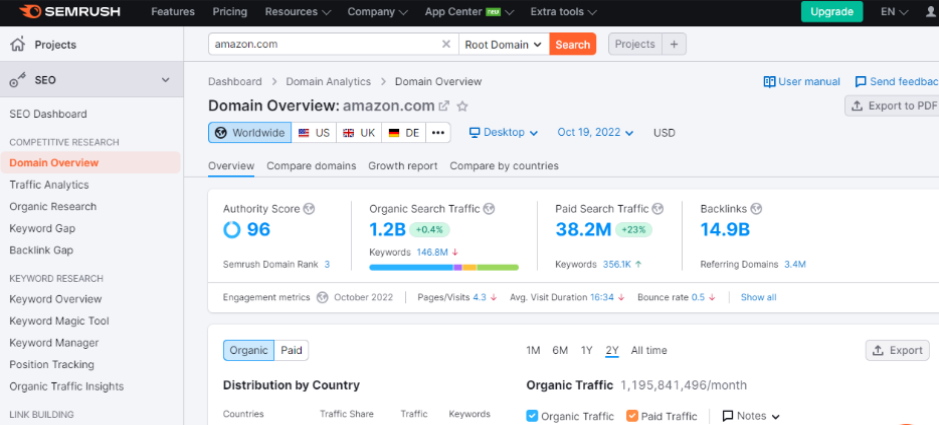Select the 1Y time range
Image resolution: width=939 pixels, height=425 pixels.
[x=587, y=350]
